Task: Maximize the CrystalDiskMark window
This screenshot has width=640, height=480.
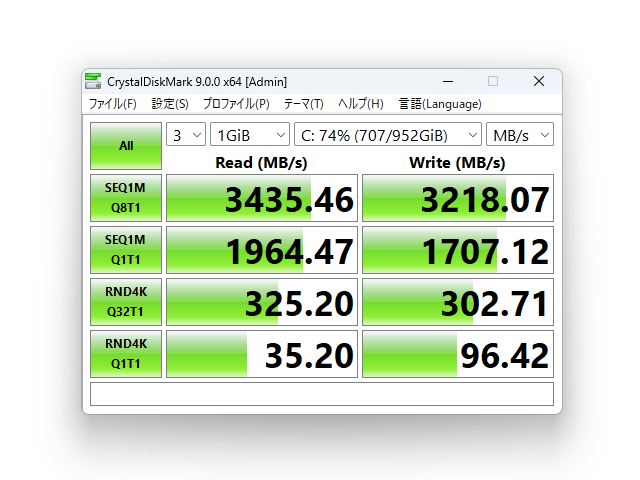Action: click(493, 81)
